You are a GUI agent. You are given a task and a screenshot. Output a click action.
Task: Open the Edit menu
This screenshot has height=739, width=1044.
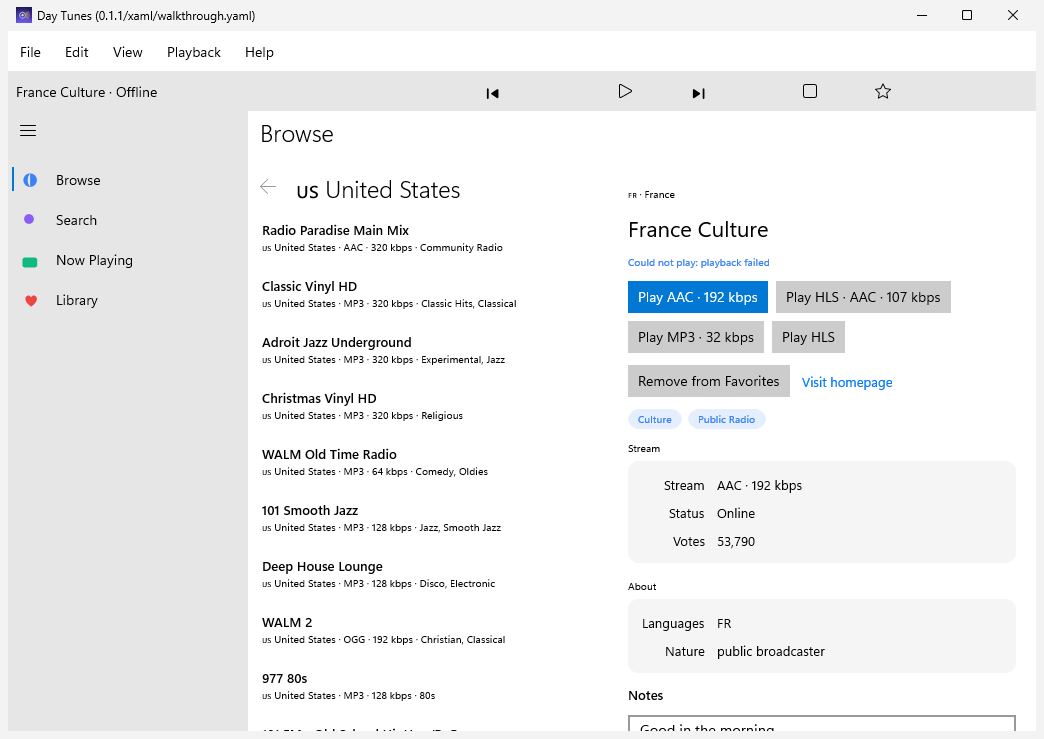[77, 52]
